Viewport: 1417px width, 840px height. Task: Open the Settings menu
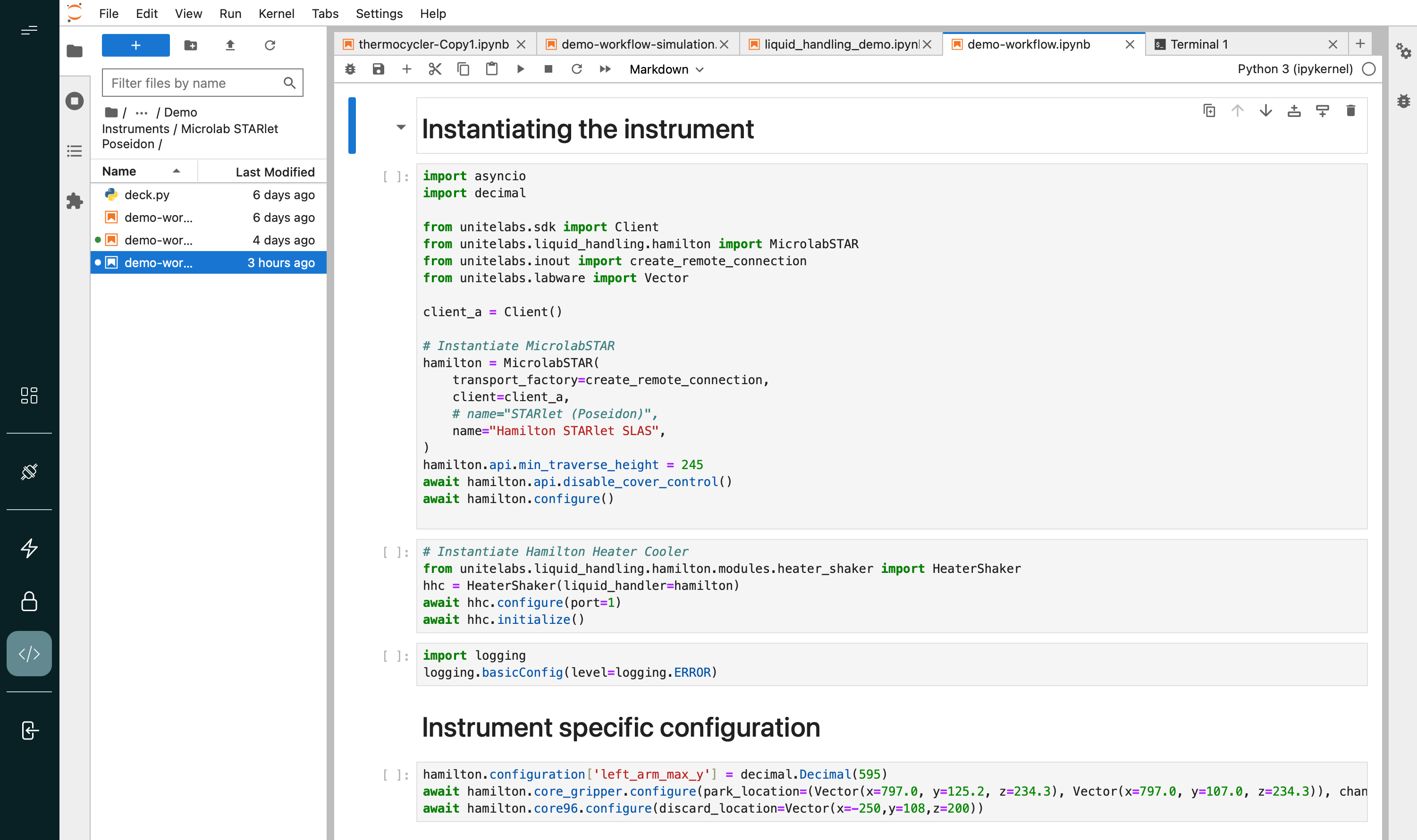coord(380,14)
